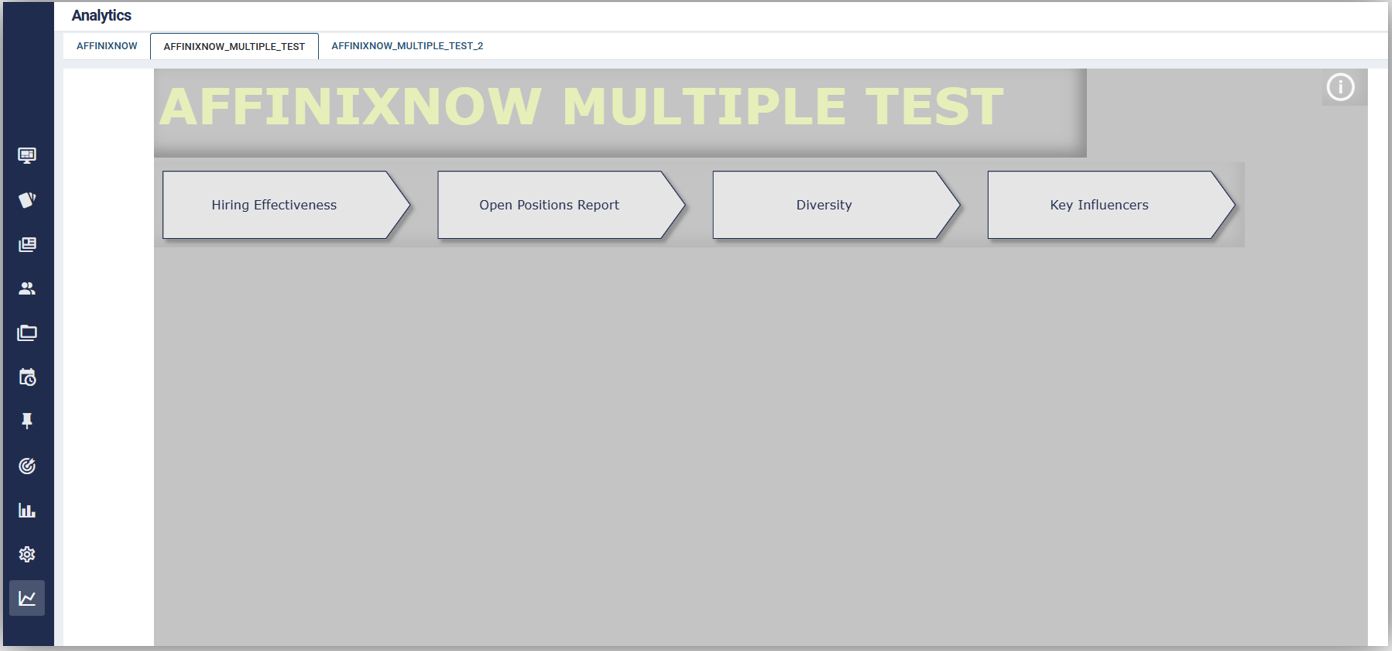Go to the Diversity report
Image resolution: width=1392 pixels, height=651 pixels.
[825, 205]
